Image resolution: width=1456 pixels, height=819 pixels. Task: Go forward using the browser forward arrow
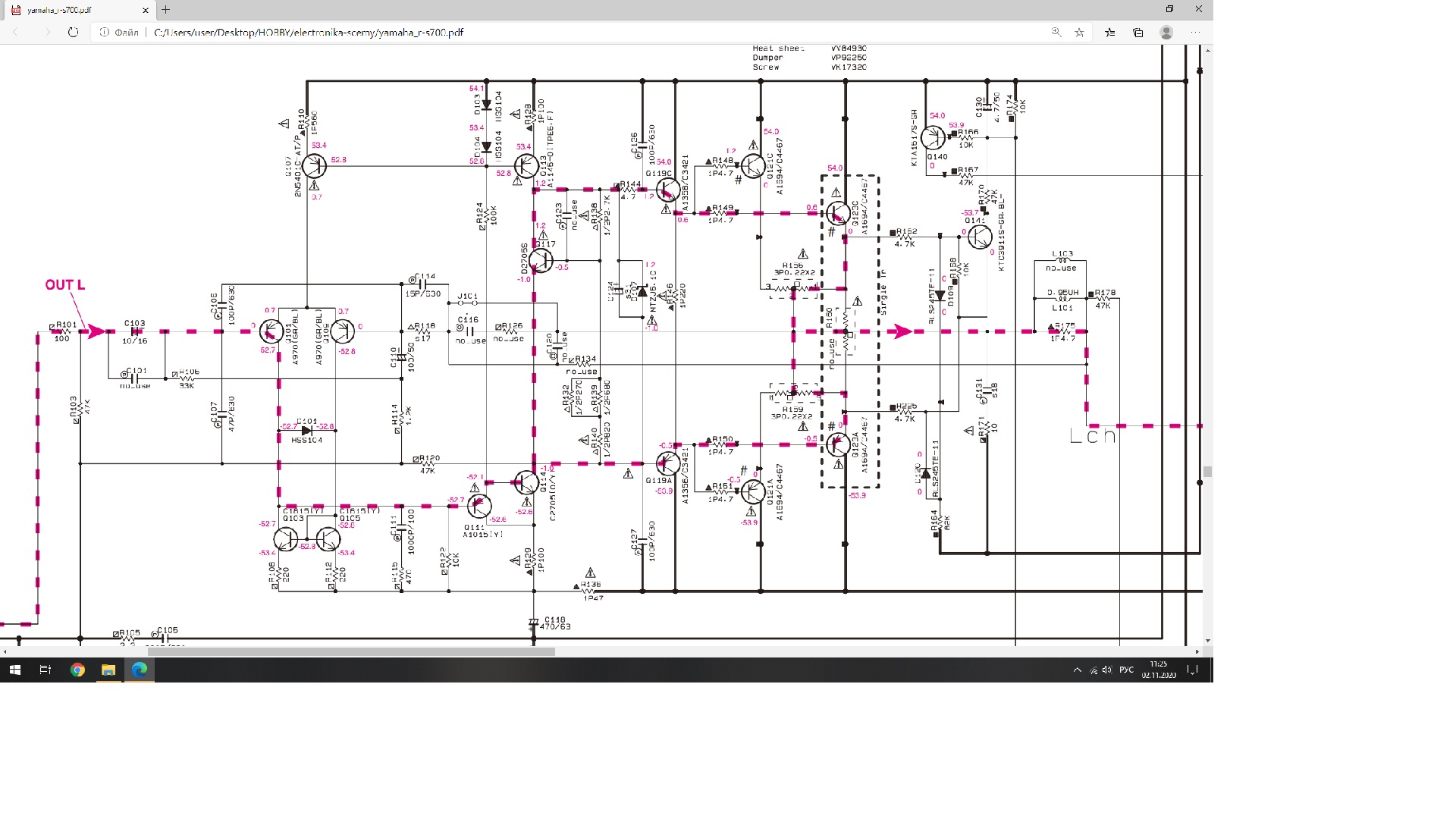tap(47, 33)
